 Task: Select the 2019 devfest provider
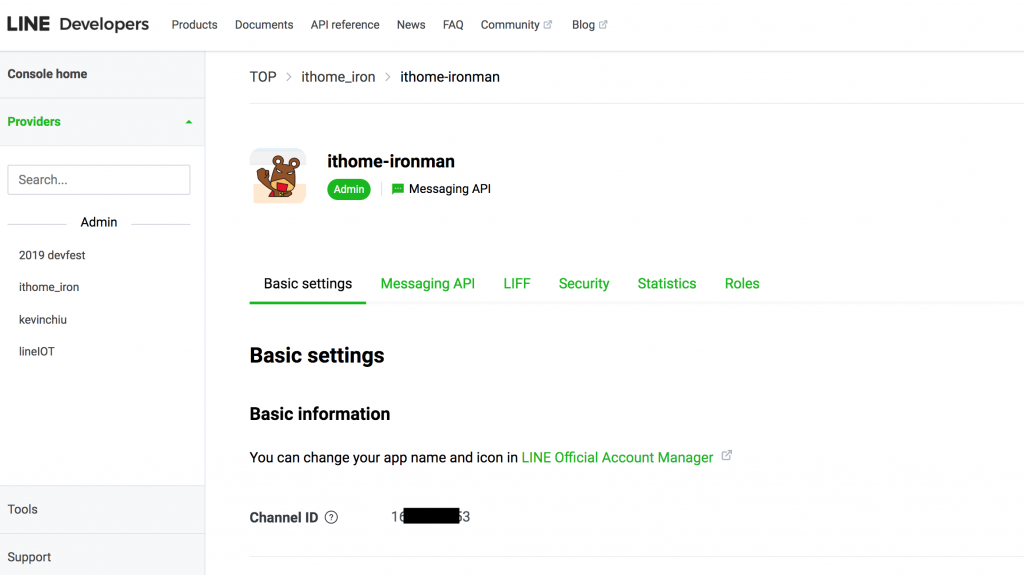point(52,255)
